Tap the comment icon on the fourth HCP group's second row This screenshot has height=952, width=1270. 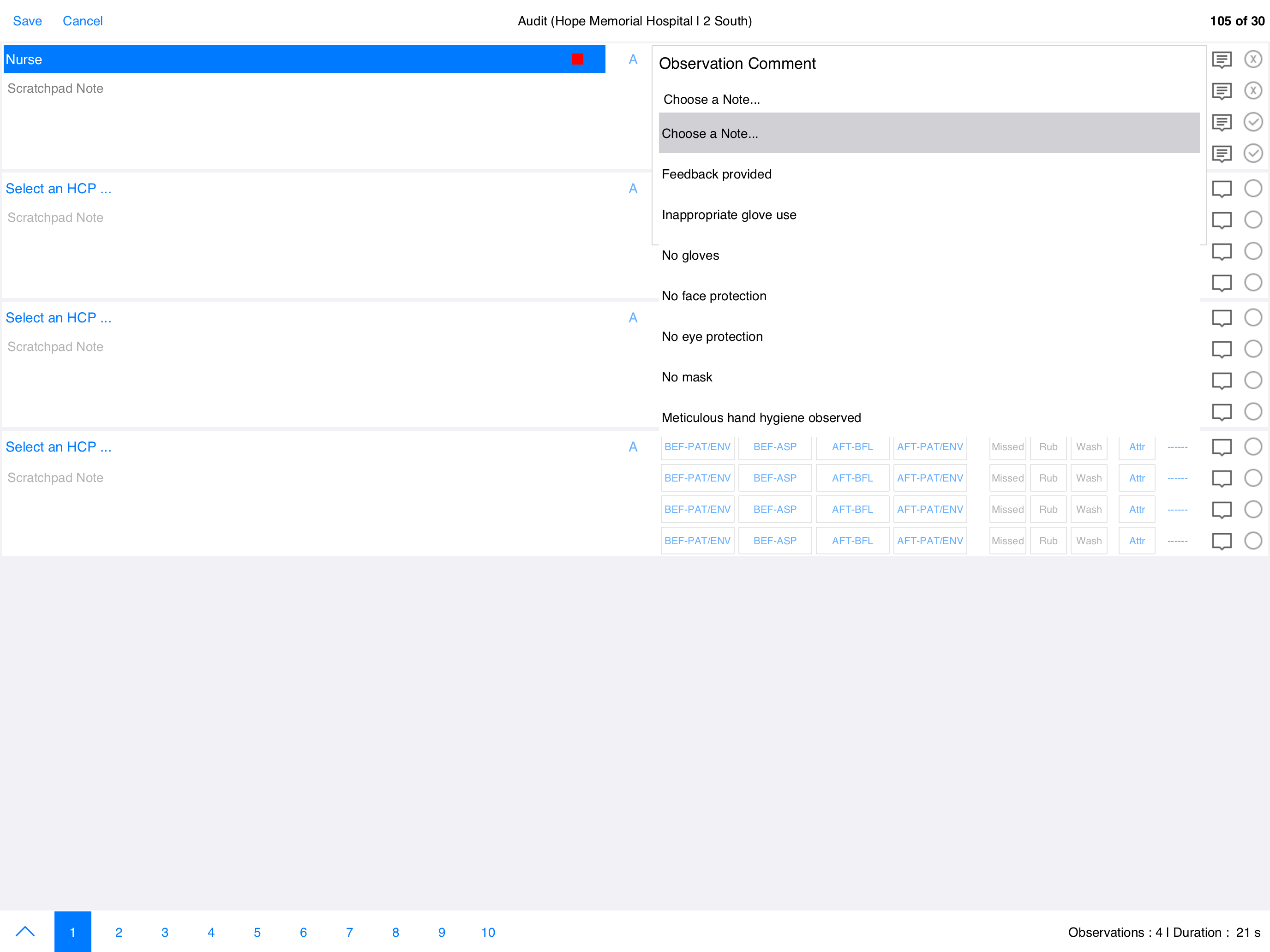1221,479
